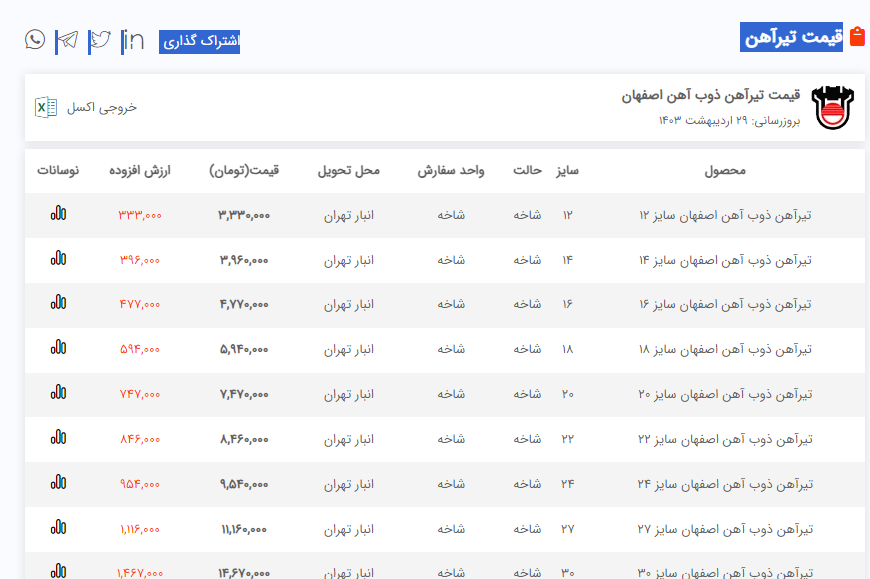
Task: Click the قیمت(تومان) column header
Action: 244,170
